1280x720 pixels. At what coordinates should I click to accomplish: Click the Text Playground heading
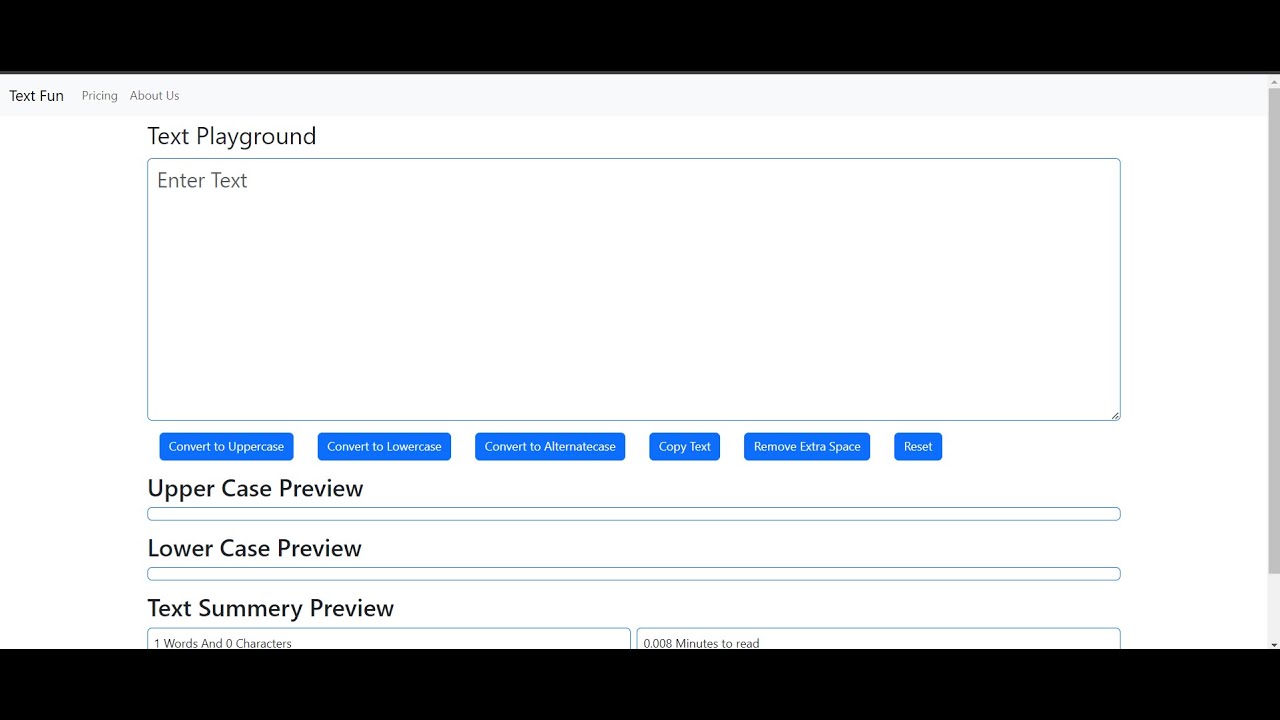(x=232, y=136)
